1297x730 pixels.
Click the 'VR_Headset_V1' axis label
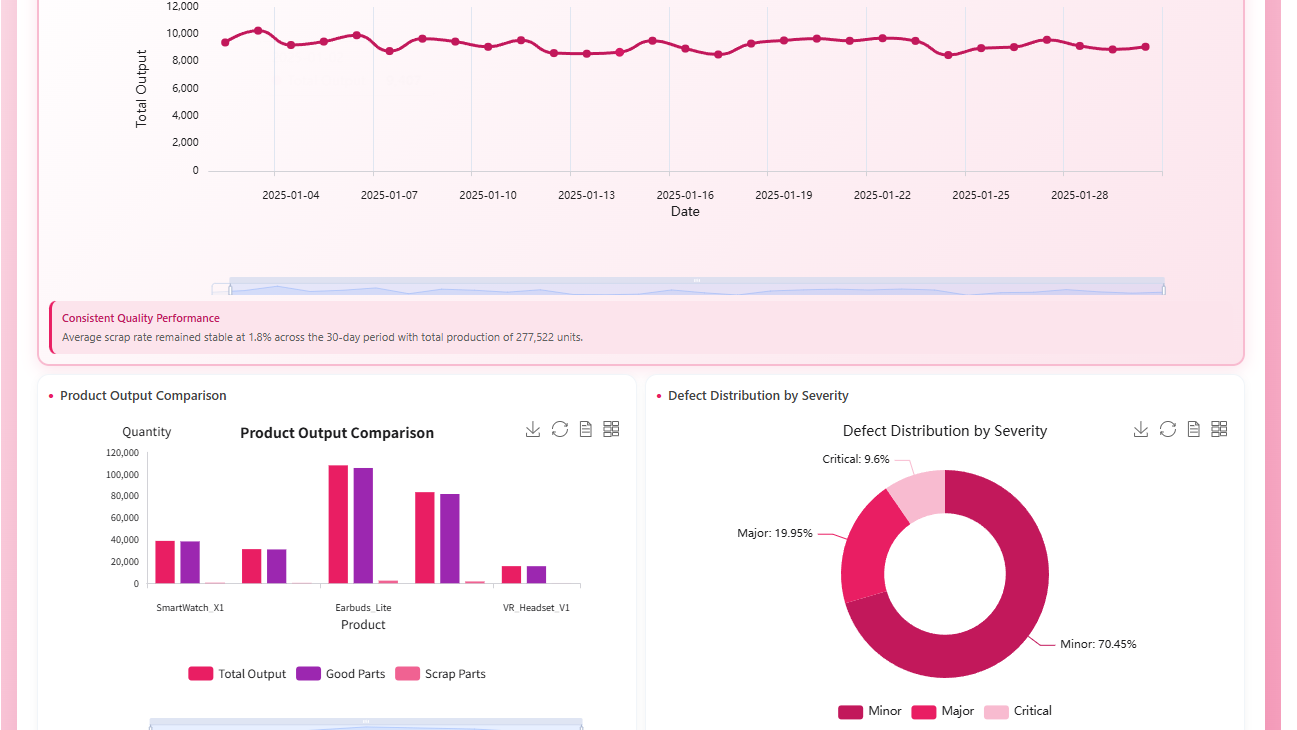coord(536,608)
